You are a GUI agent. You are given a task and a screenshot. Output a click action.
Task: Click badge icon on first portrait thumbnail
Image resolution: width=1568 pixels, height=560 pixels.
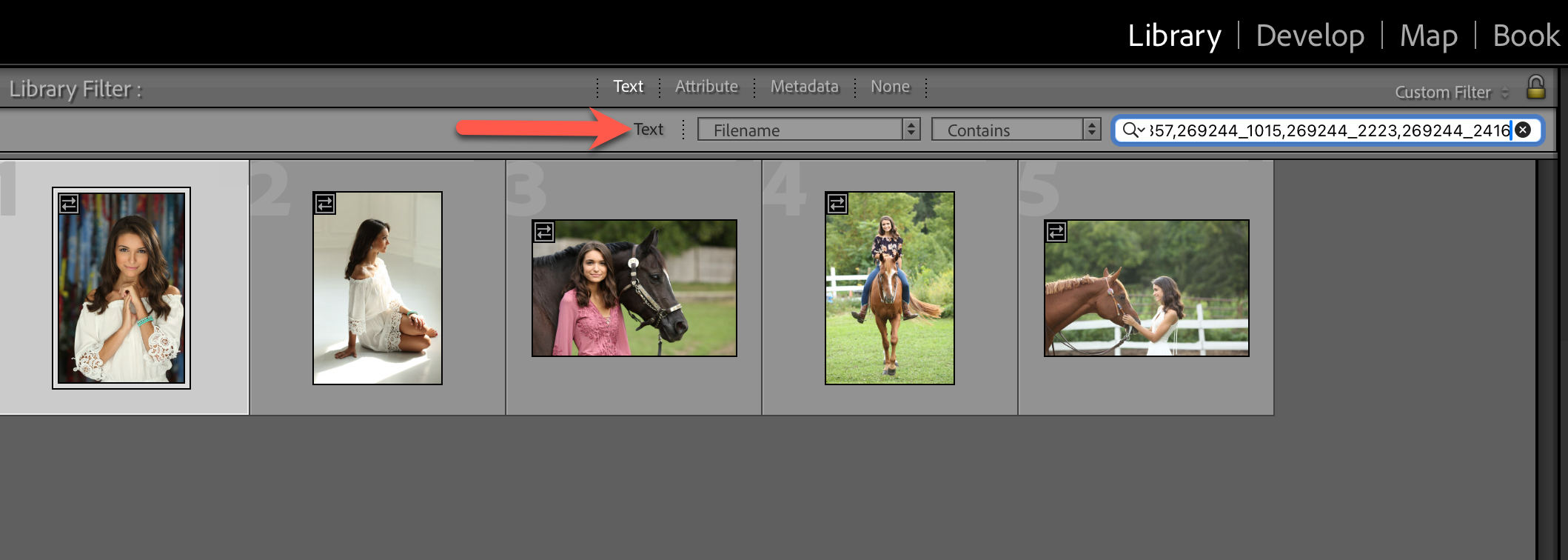tap(69, 204)
